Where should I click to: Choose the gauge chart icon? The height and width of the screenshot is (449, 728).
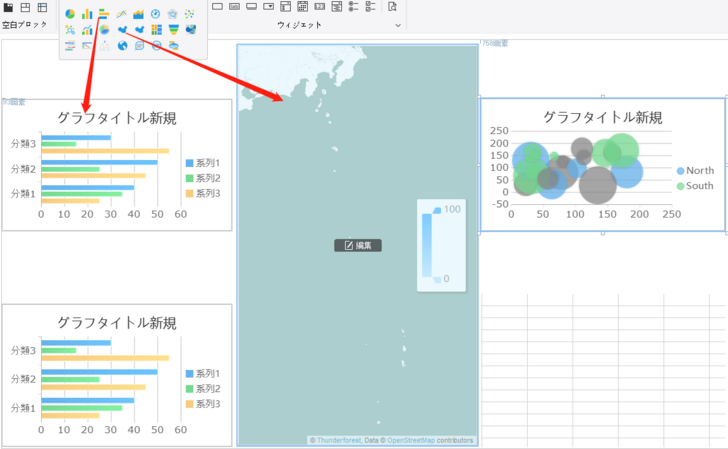click(156, 14)
